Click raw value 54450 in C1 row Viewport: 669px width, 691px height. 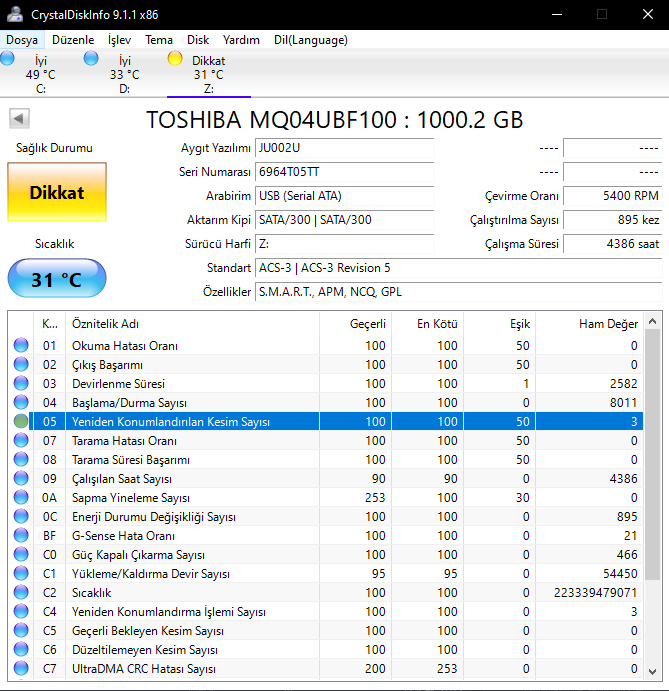tap(620, 574)
